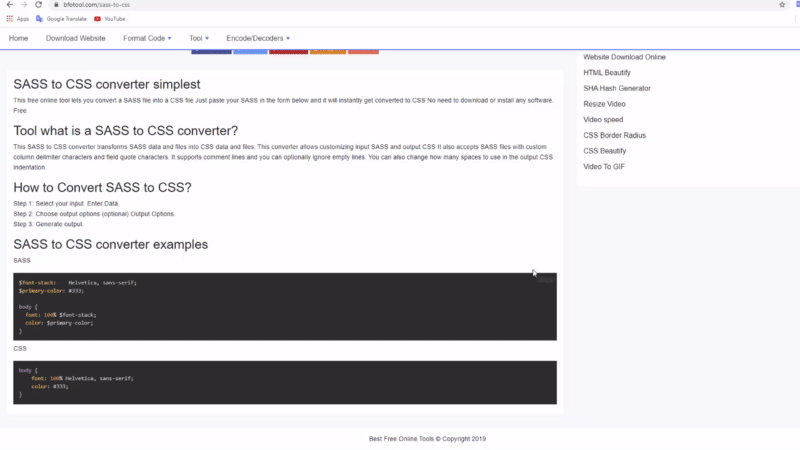
Task: Open the YouTube bookmark
Action: 110,18
